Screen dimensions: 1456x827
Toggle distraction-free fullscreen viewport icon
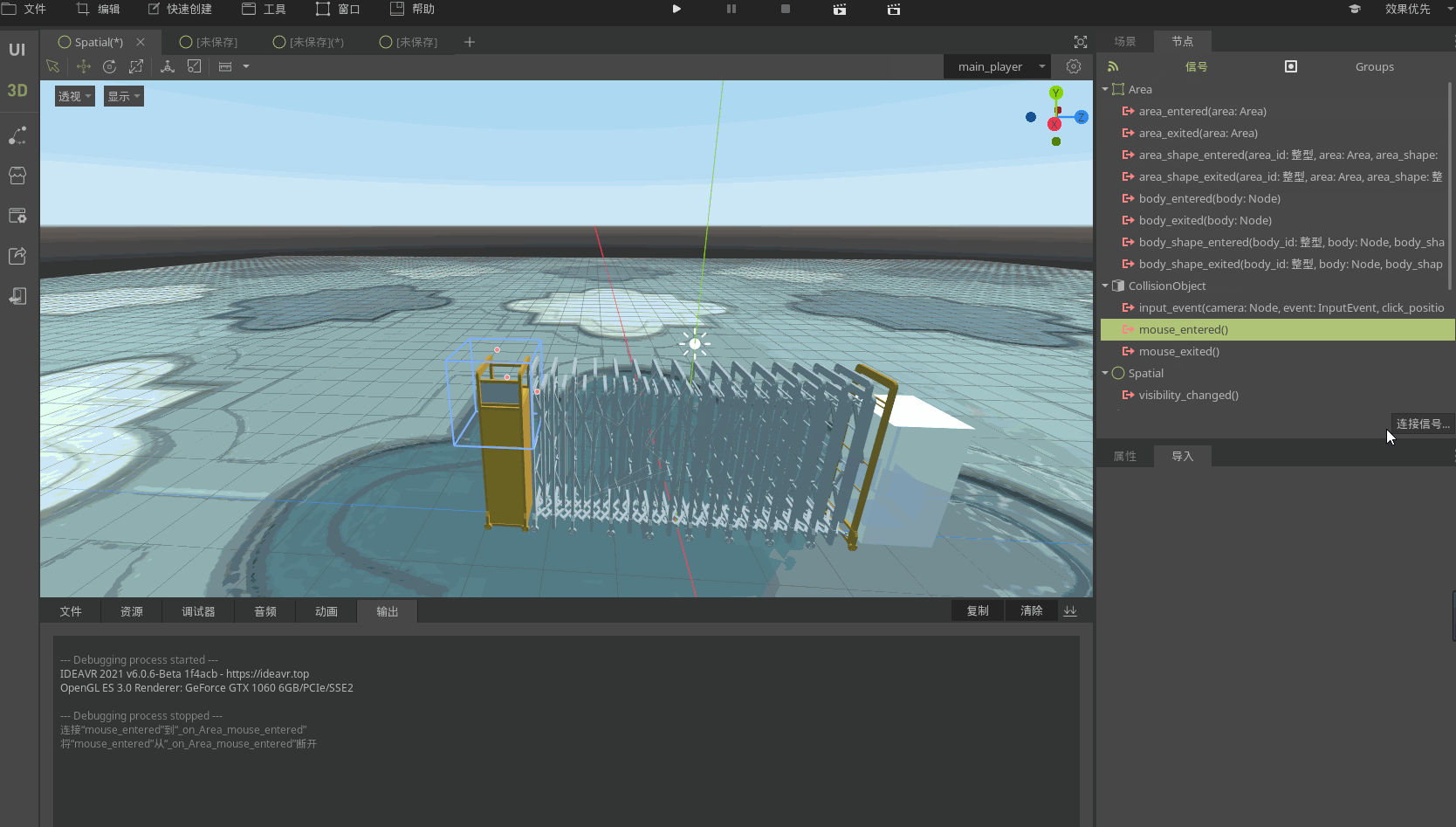[x=1081, y=42]
